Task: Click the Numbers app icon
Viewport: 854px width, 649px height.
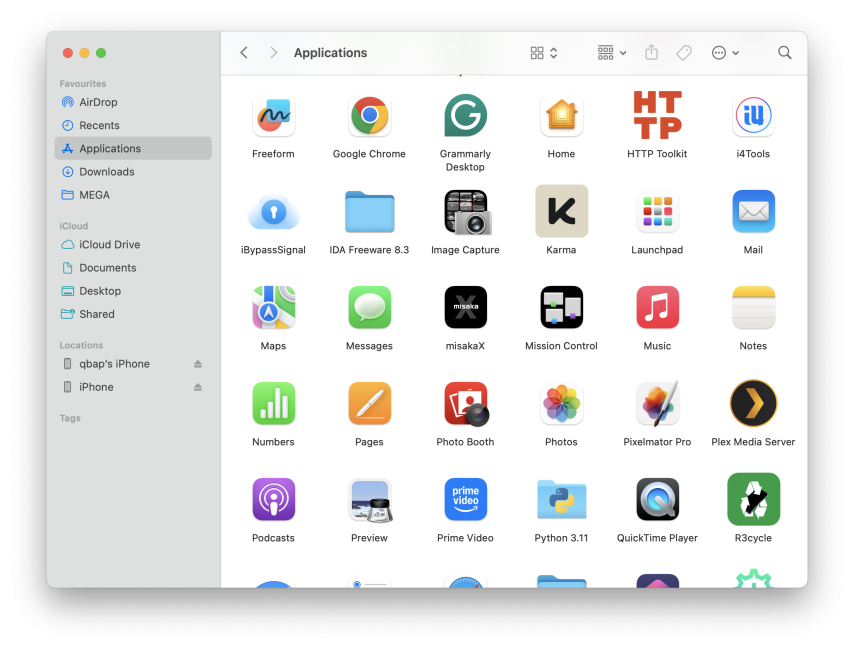Action: 273,403
